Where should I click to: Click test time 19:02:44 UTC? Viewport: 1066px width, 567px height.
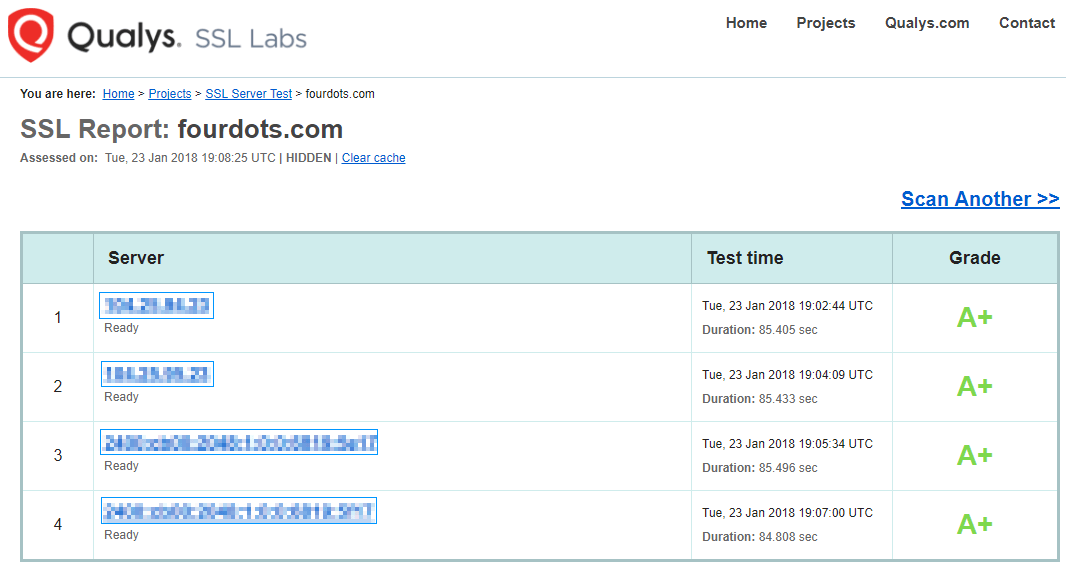pyautogui.click(x=787, y=306)
